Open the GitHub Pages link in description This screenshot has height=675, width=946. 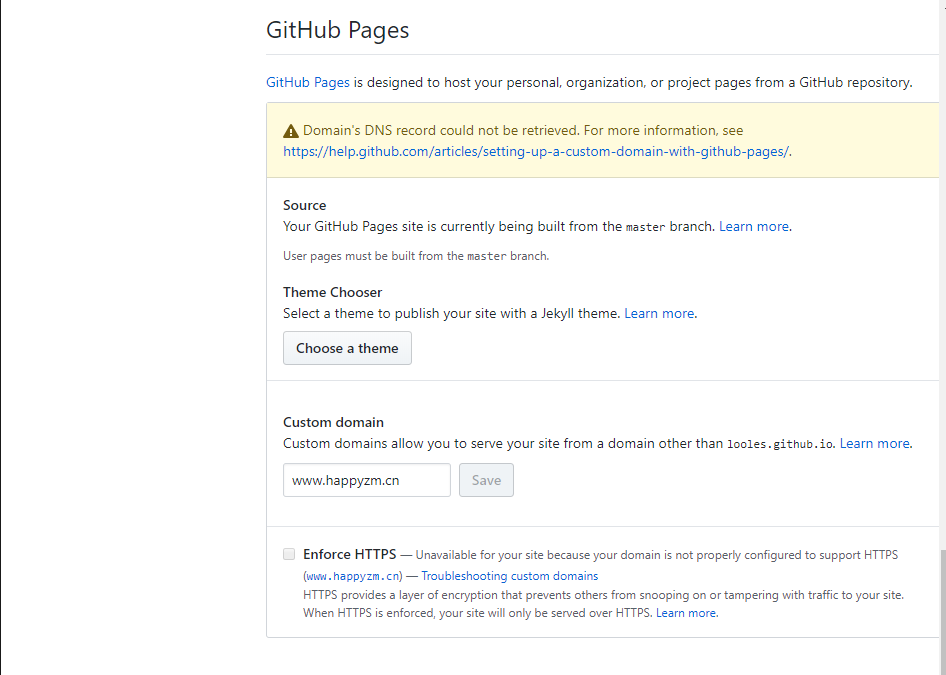coord(308,83)
